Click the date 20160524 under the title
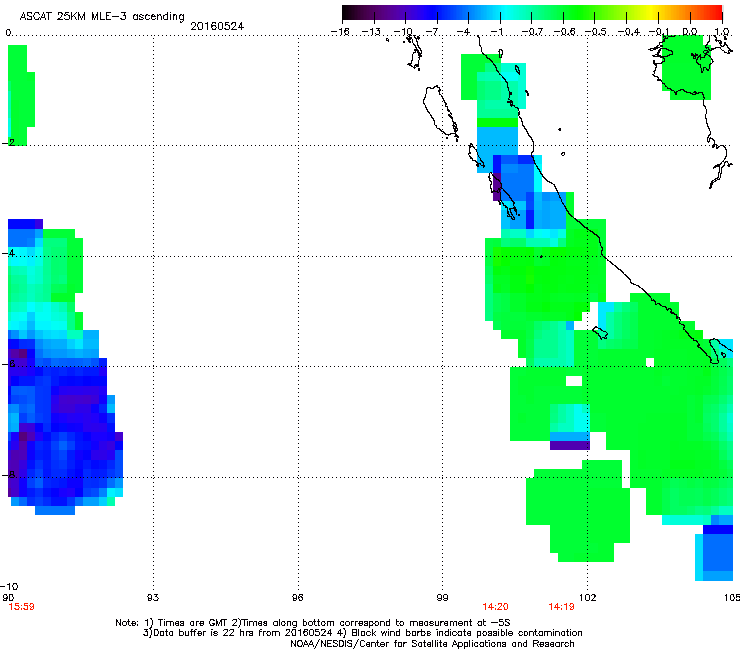 coord(217,26)
